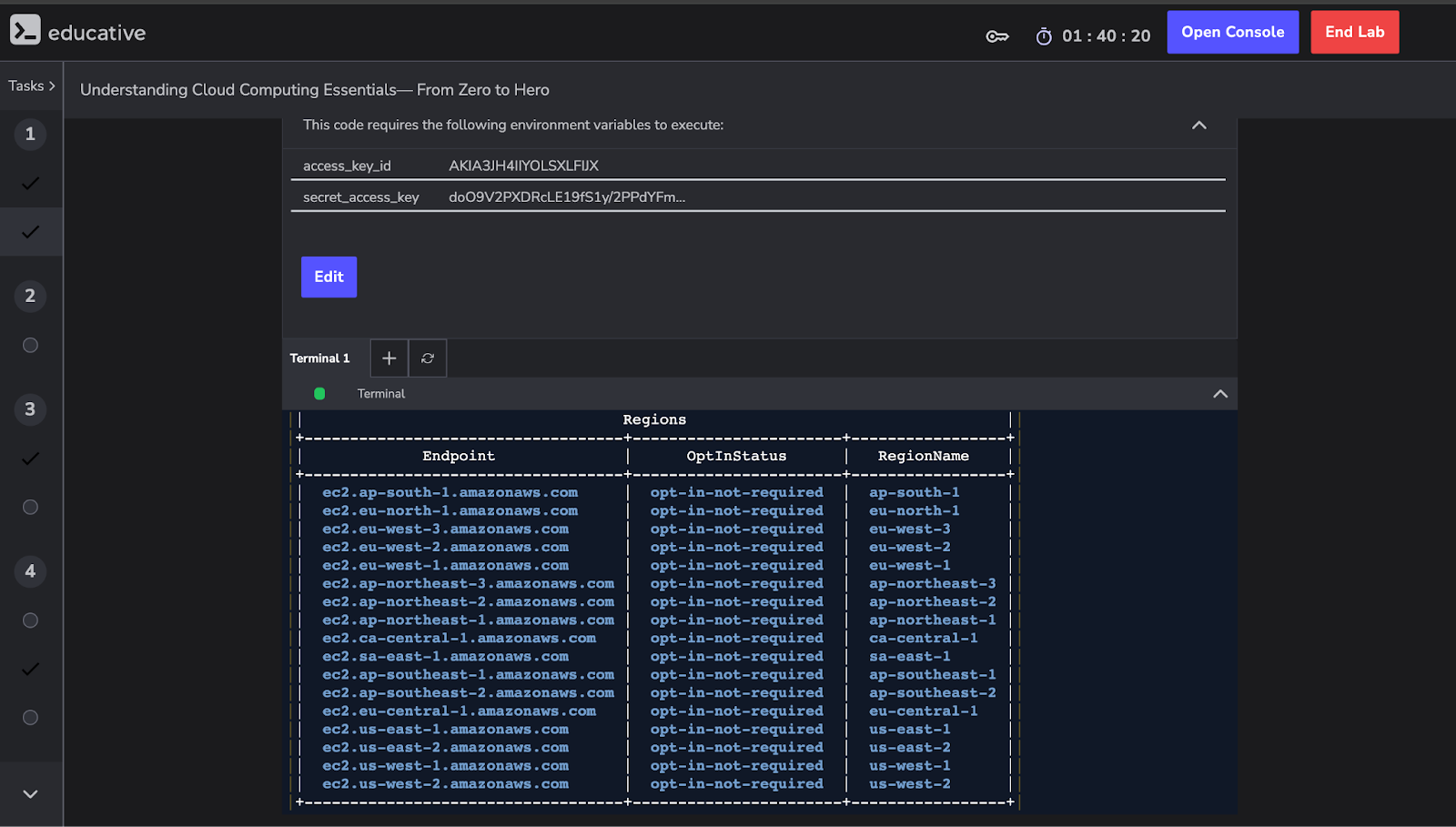Click the Endpoint column header

459,457
